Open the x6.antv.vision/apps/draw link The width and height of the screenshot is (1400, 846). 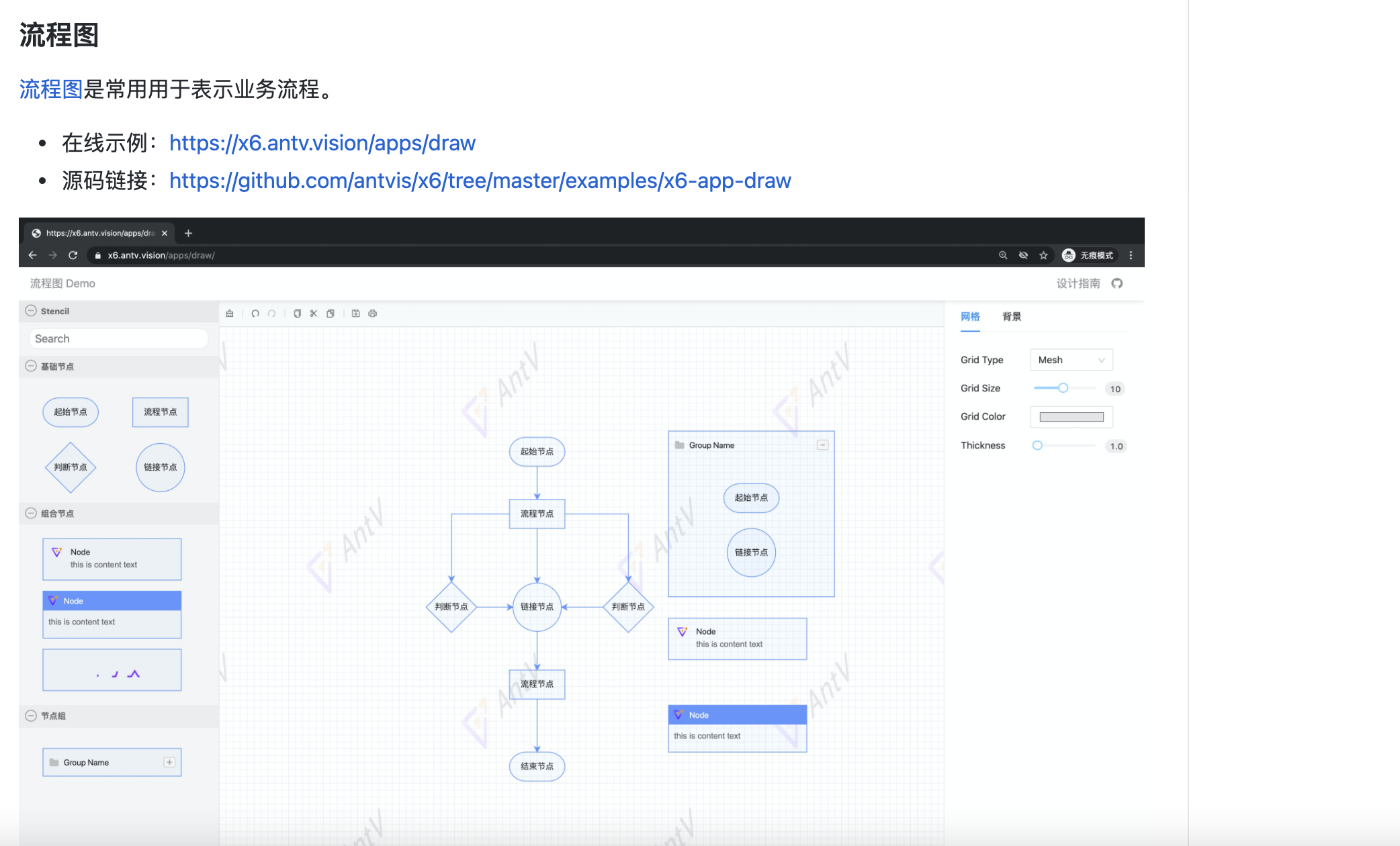pos(322,143)
